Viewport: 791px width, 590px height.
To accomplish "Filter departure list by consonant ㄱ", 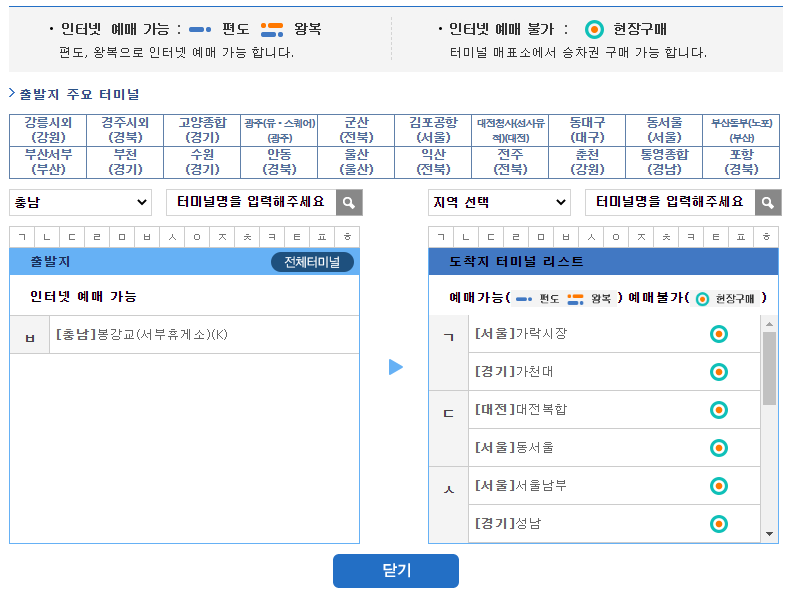I will 22,237.
